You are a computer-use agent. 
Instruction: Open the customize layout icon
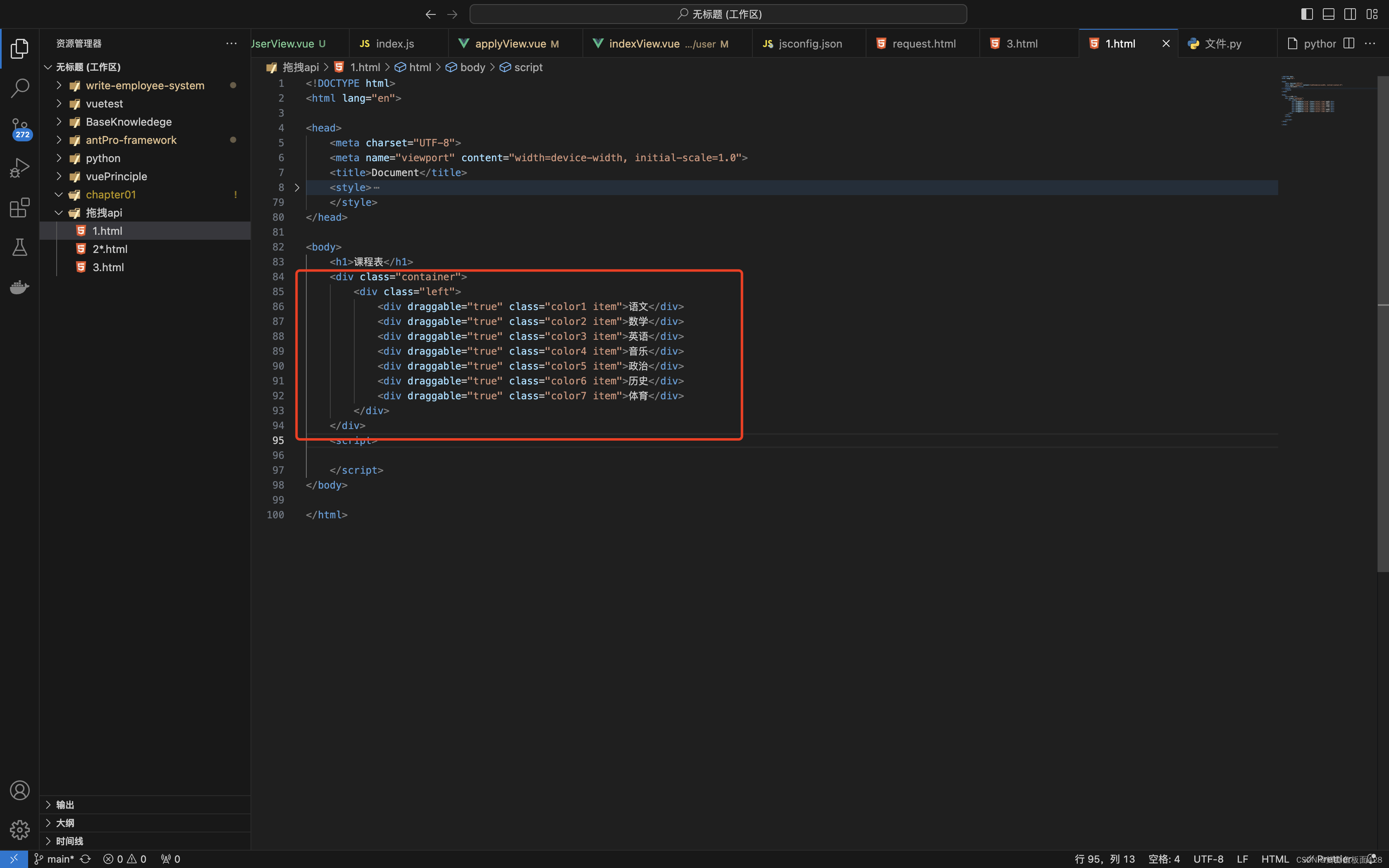click(1372, 14)
